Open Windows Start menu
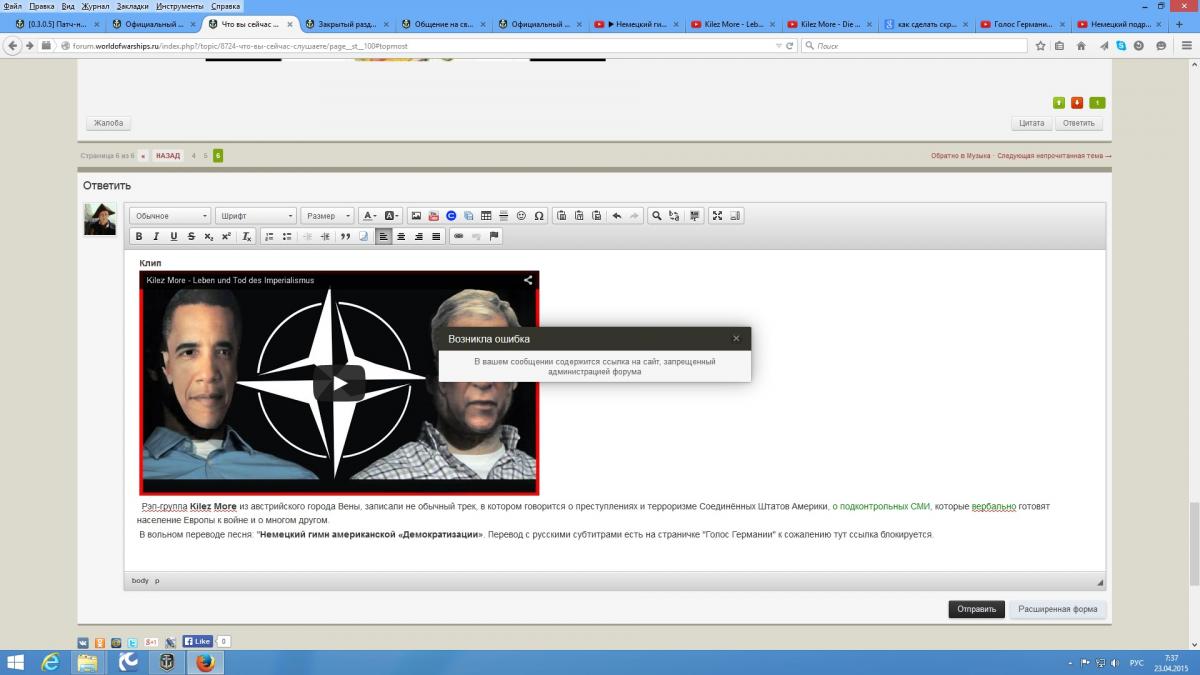The height and width of the screenshot is (675, 1200). click(x=16, y=662)
